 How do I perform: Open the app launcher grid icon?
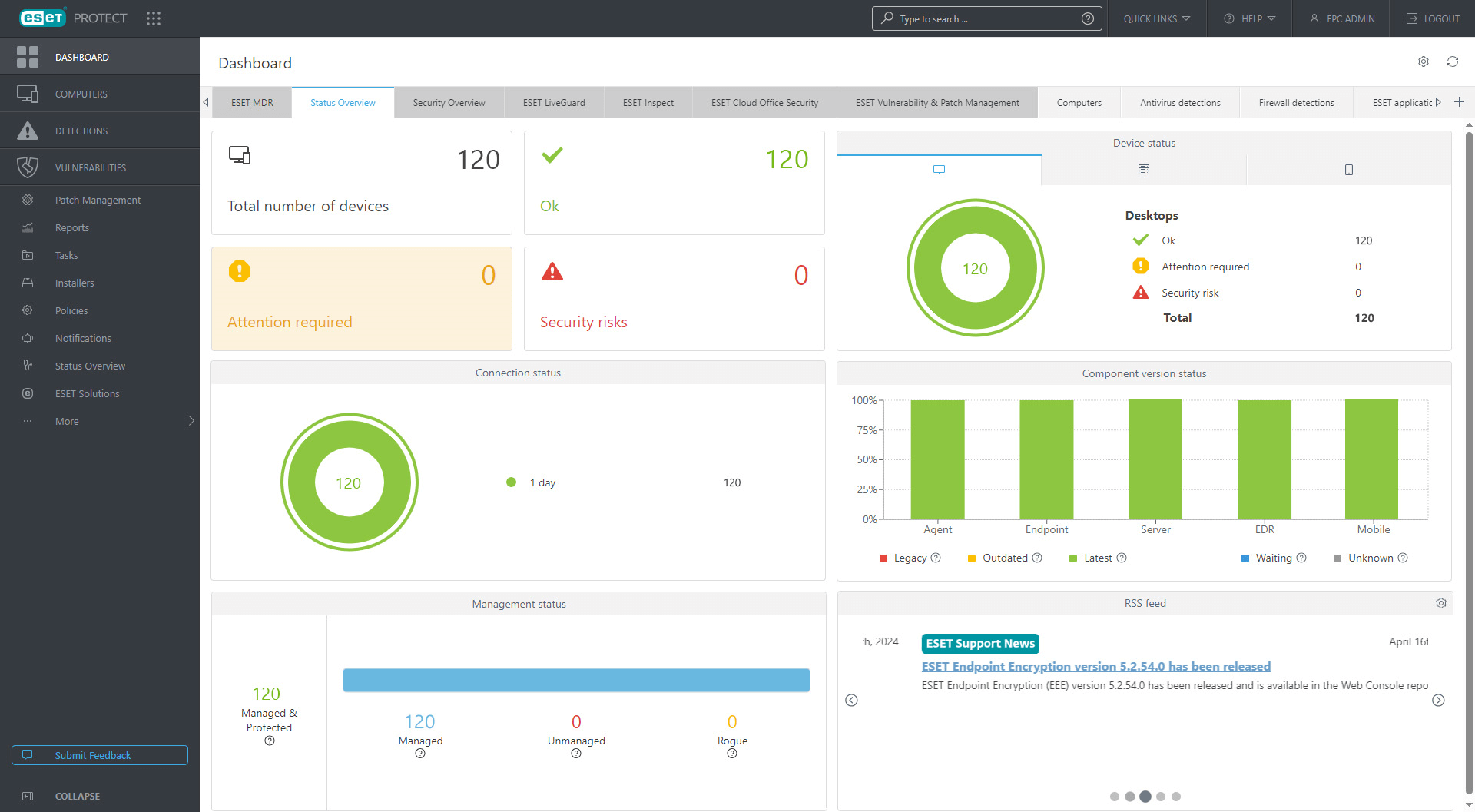(154, 18)
